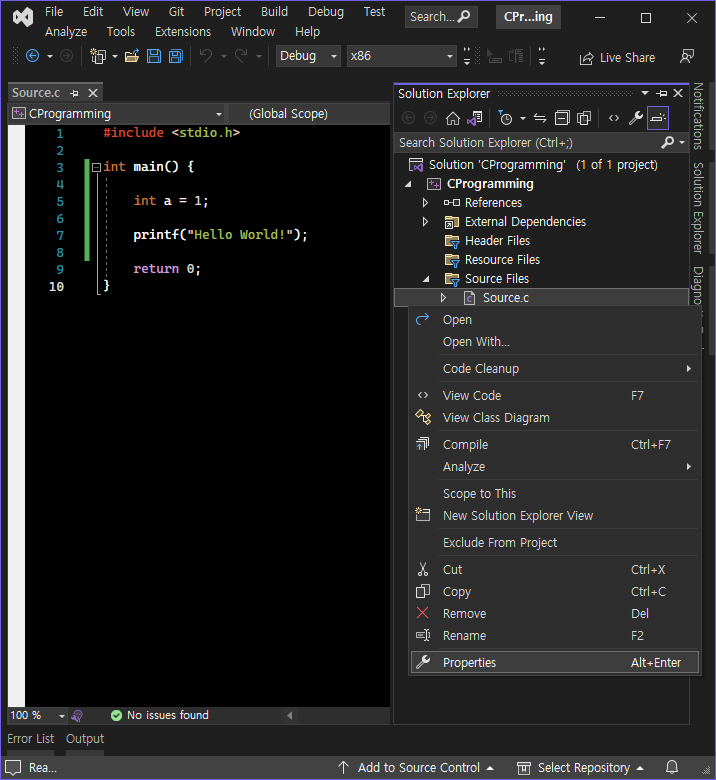The height and width of the screenshot is (780, 716).
Task: Switch views icon in Solution Explorer
Action: coord(475,118)
